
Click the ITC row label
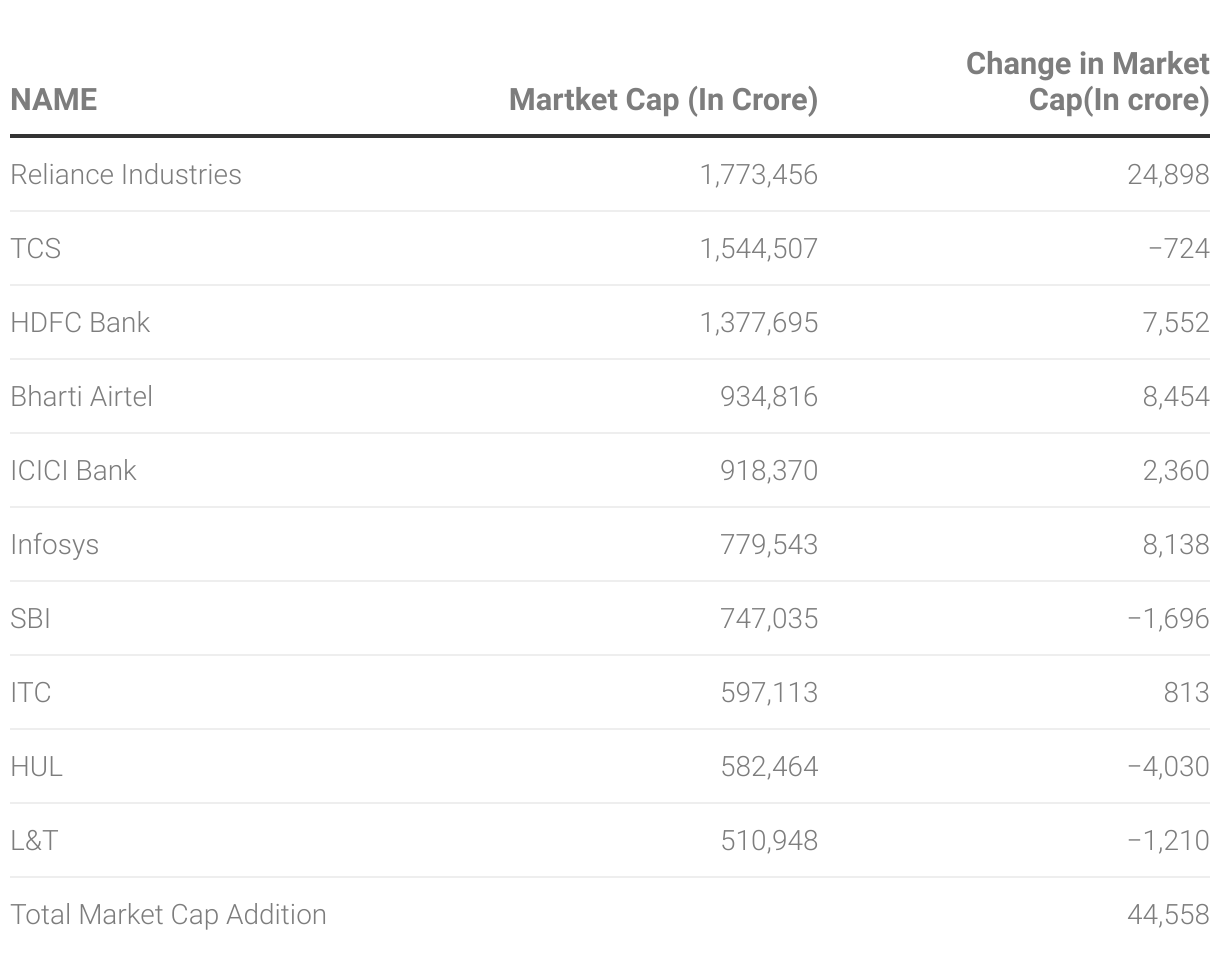pos(31,693)
